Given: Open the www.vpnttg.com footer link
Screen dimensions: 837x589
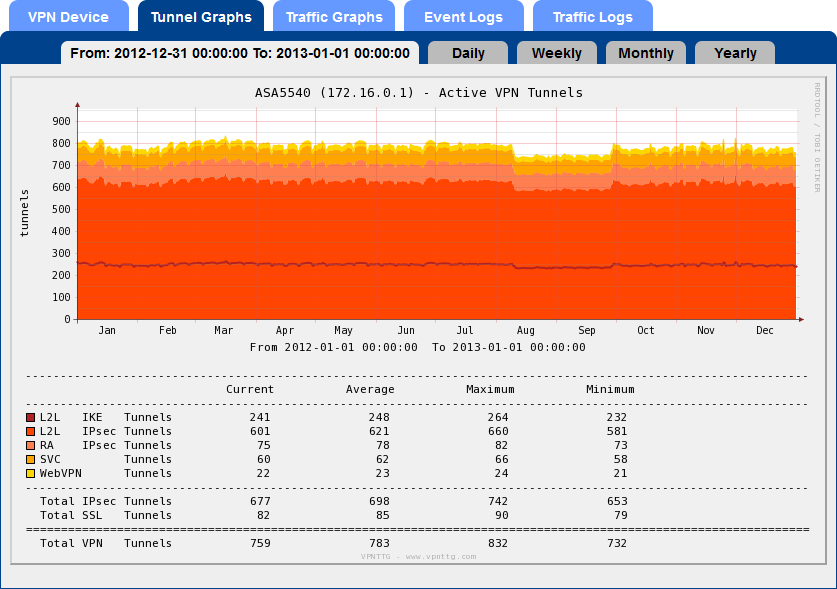Looking at the screenshot, I should pos(418,556).
